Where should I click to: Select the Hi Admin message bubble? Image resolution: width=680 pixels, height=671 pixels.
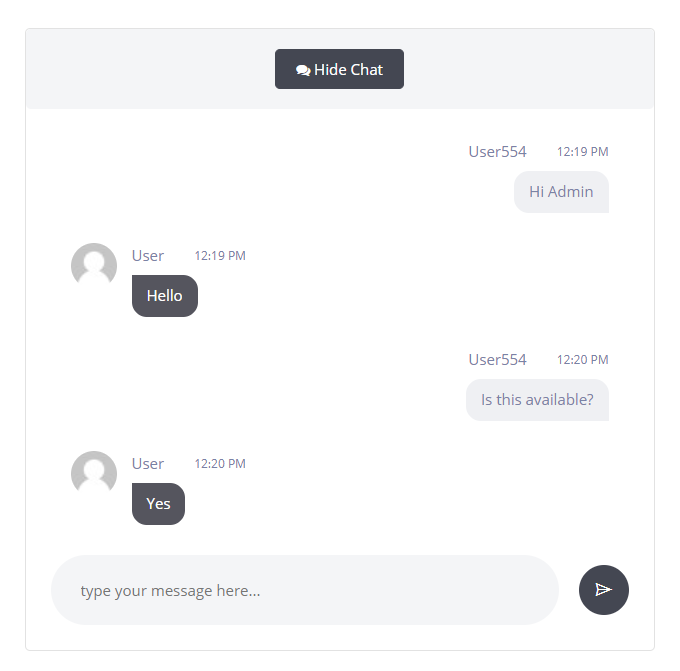tap(561, 192)
